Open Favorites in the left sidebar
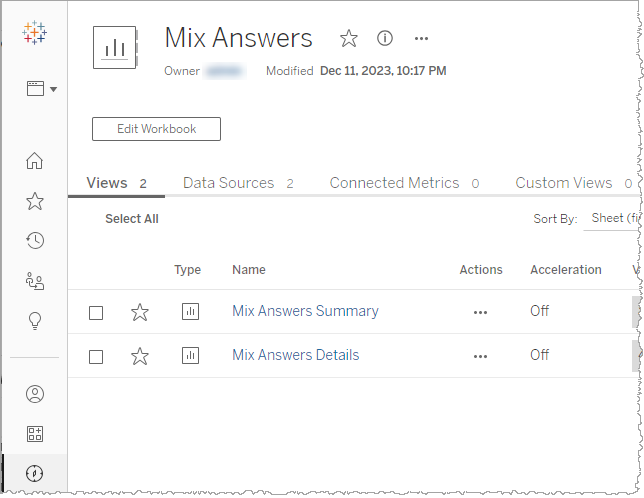Viewport: 644px width, 498px height. point(34,201)
